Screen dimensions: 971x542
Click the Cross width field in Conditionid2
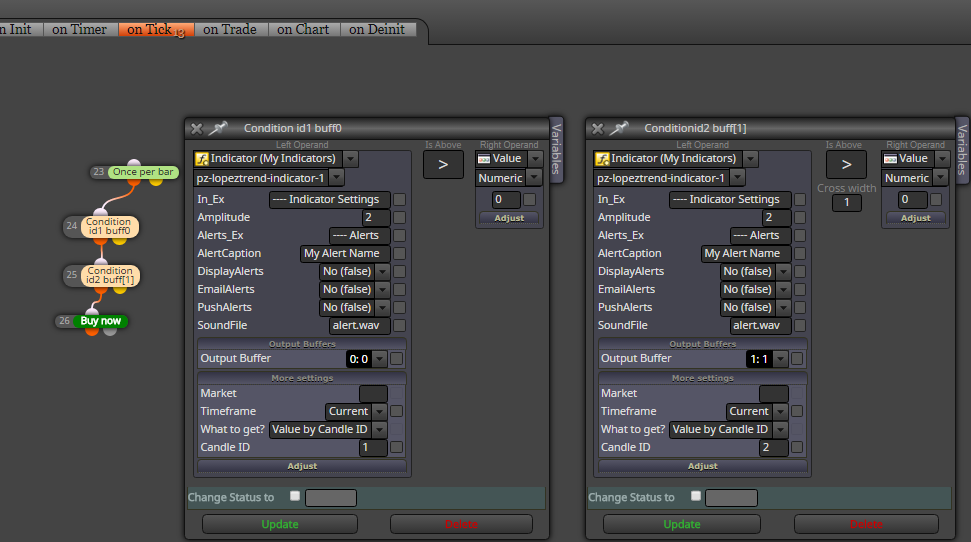coord(847,203)
